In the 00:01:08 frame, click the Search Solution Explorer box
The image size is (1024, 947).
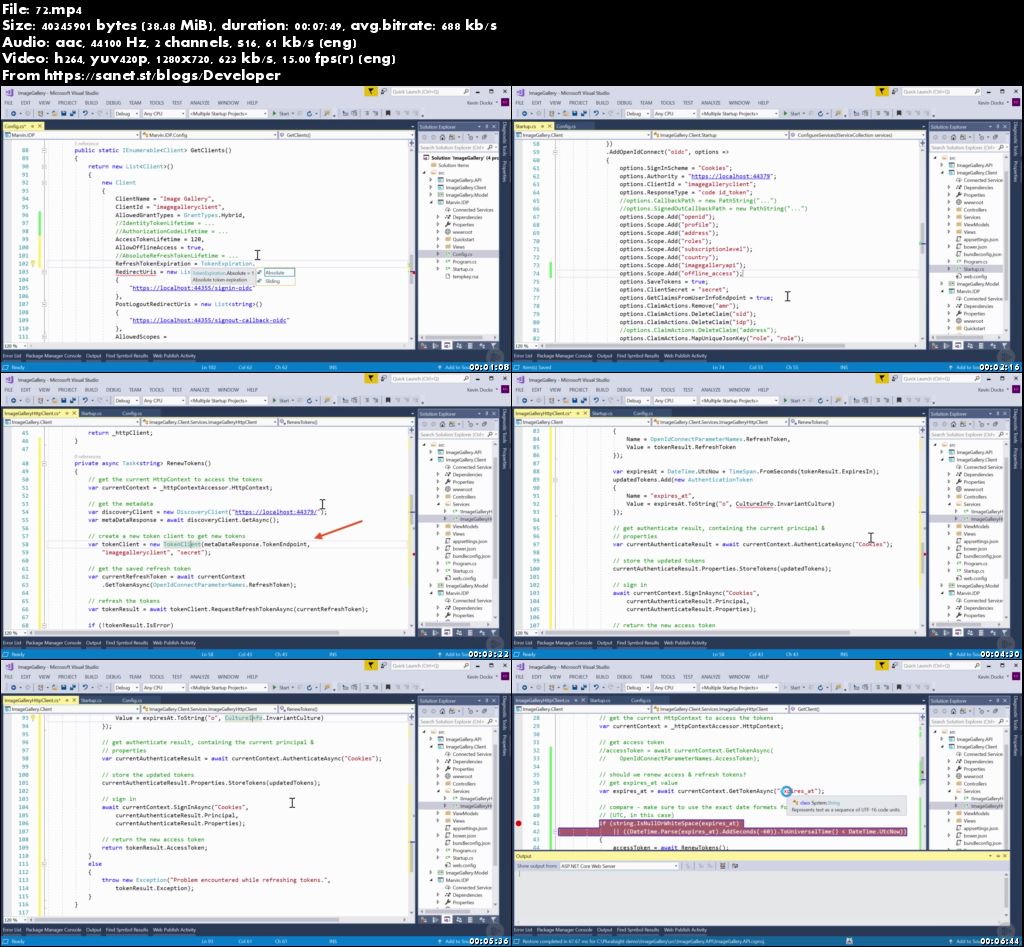pos(457,148)
